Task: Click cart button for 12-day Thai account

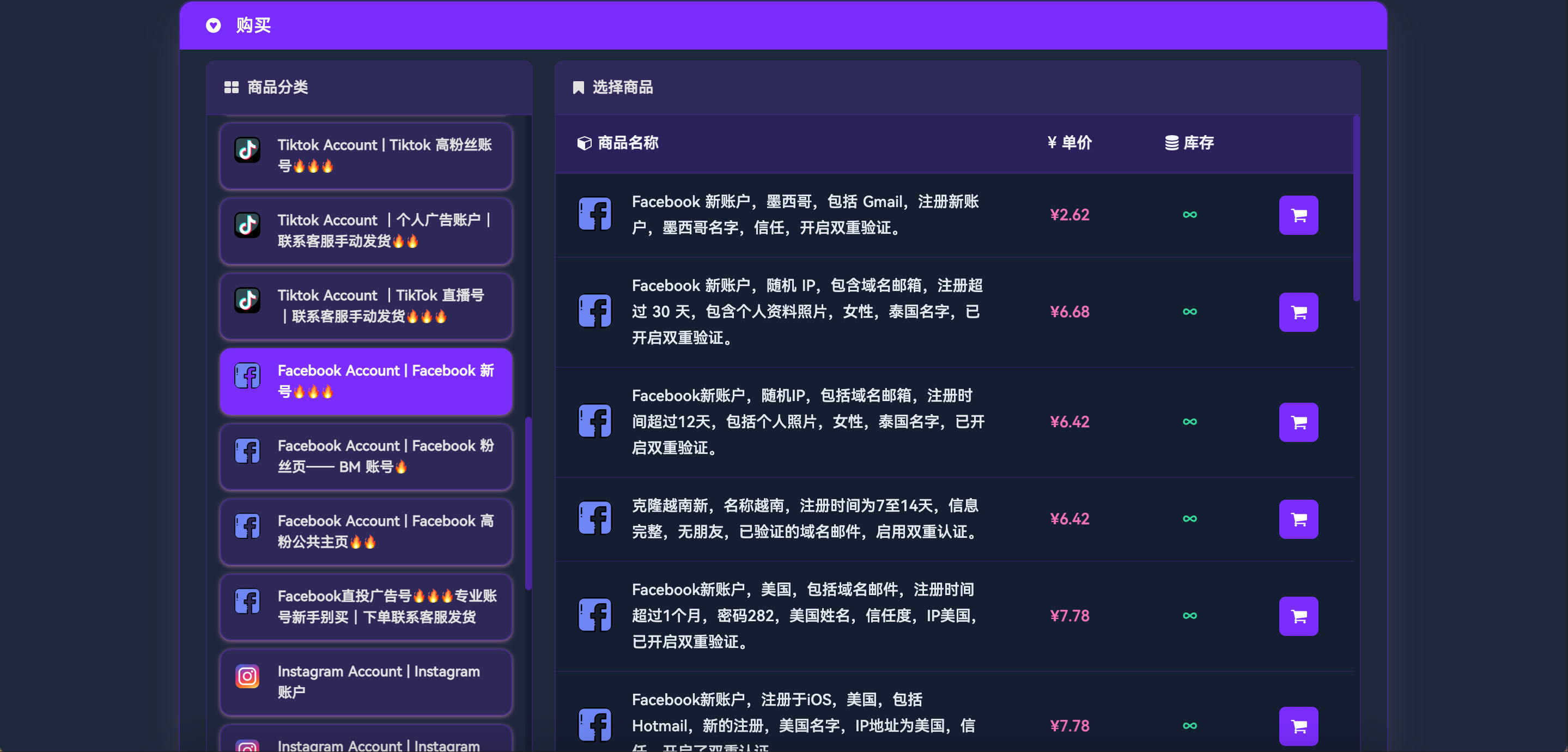Action: coord(1298,422)
